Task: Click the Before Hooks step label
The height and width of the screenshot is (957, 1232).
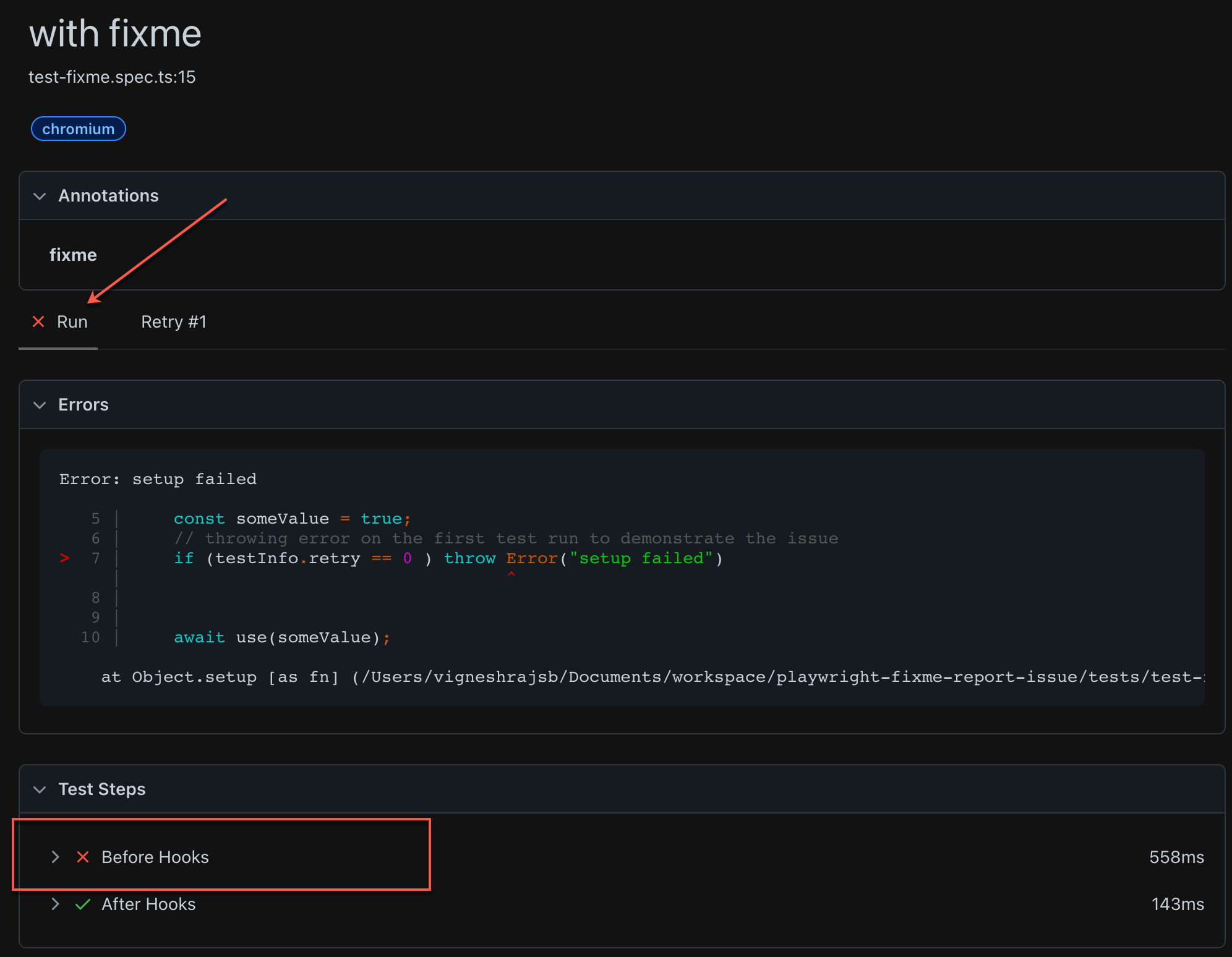Action: tap(155, 857)
